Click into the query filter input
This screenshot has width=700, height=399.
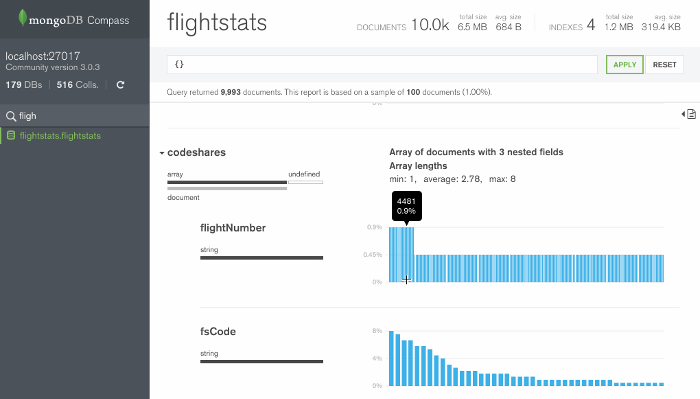pyautogui.click(x=382, y=65)
